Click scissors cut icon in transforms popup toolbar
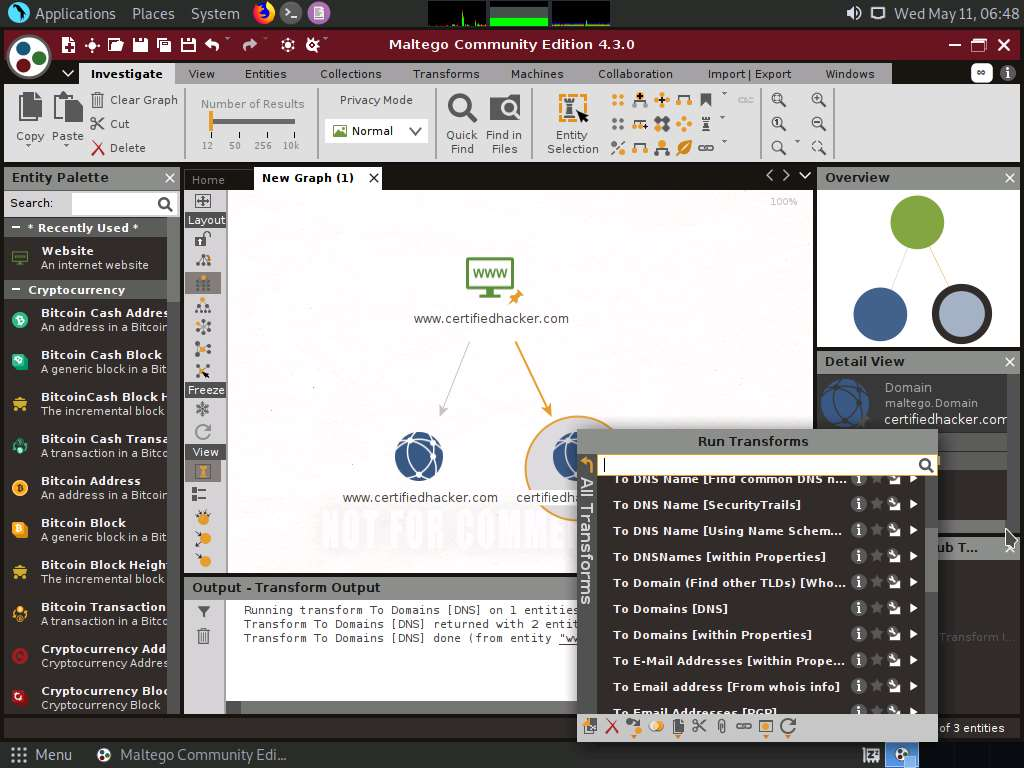 pyautogui.click(x=699, y=726)
